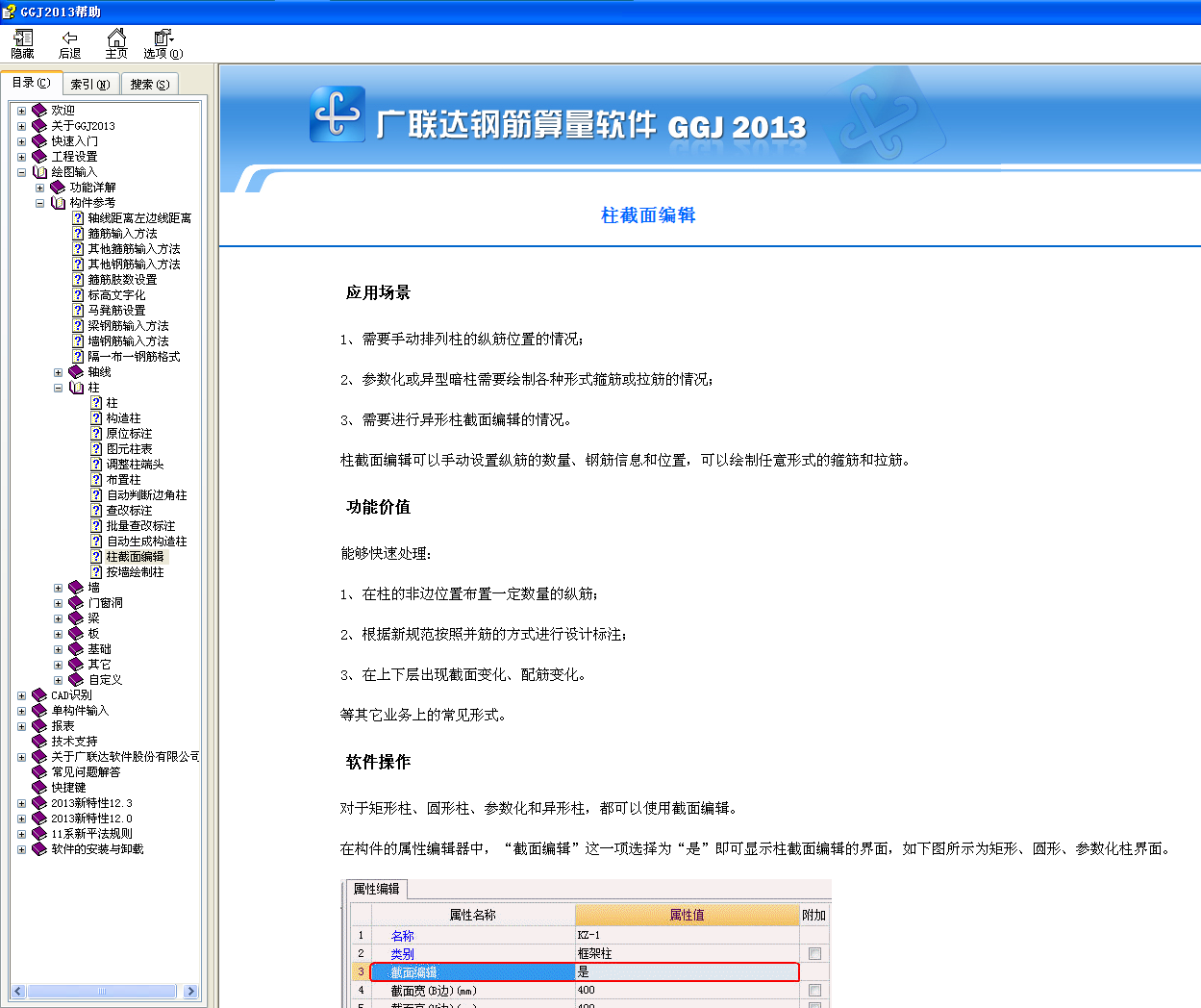Click the 属性编辑 tab in embedded image
The width and height of the screenshot is (1201, 1008).
coord(376,890)
